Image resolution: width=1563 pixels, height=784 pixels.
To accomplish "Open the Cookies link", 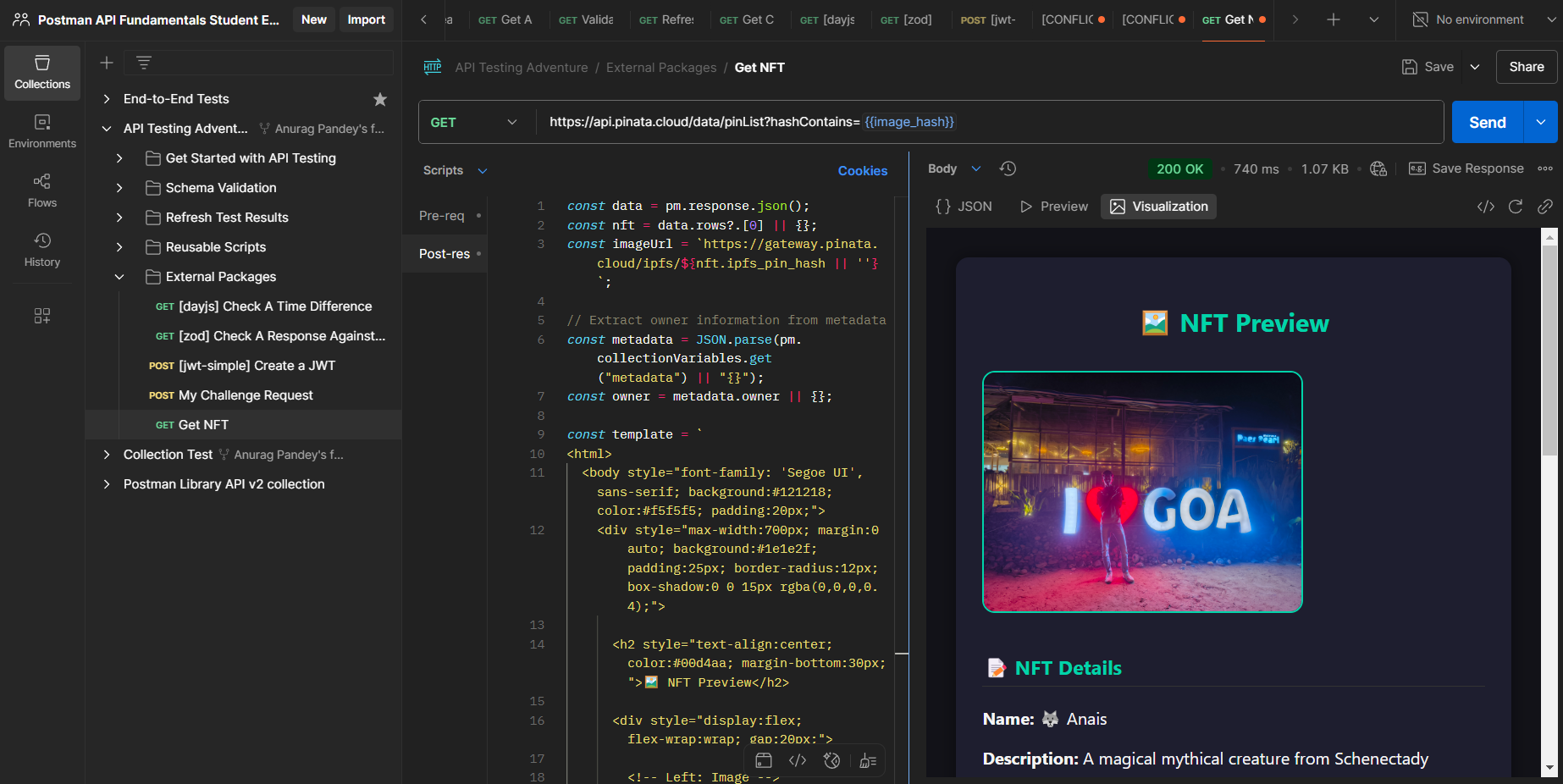I will 863,171.
